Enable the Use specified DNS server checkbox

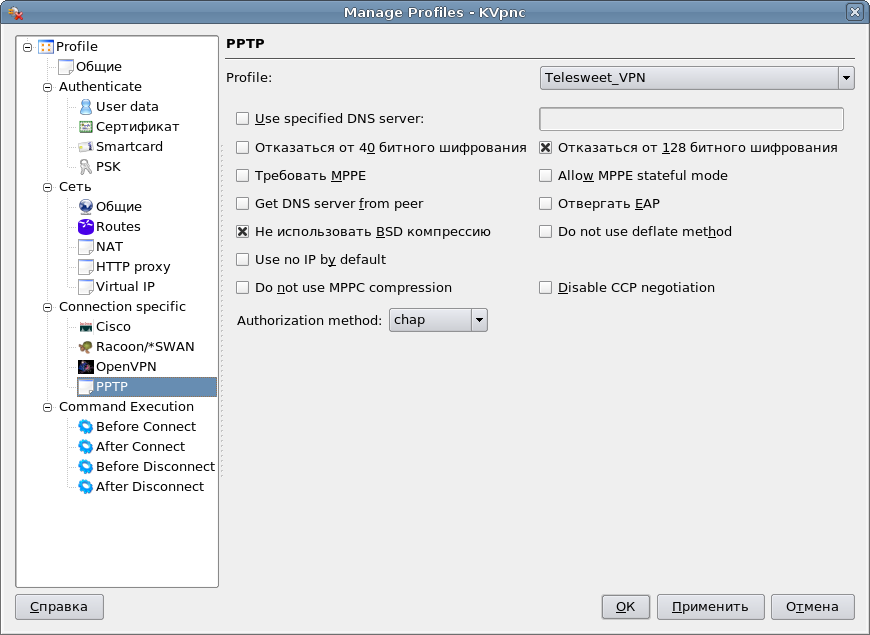click(x=242, y=119)
